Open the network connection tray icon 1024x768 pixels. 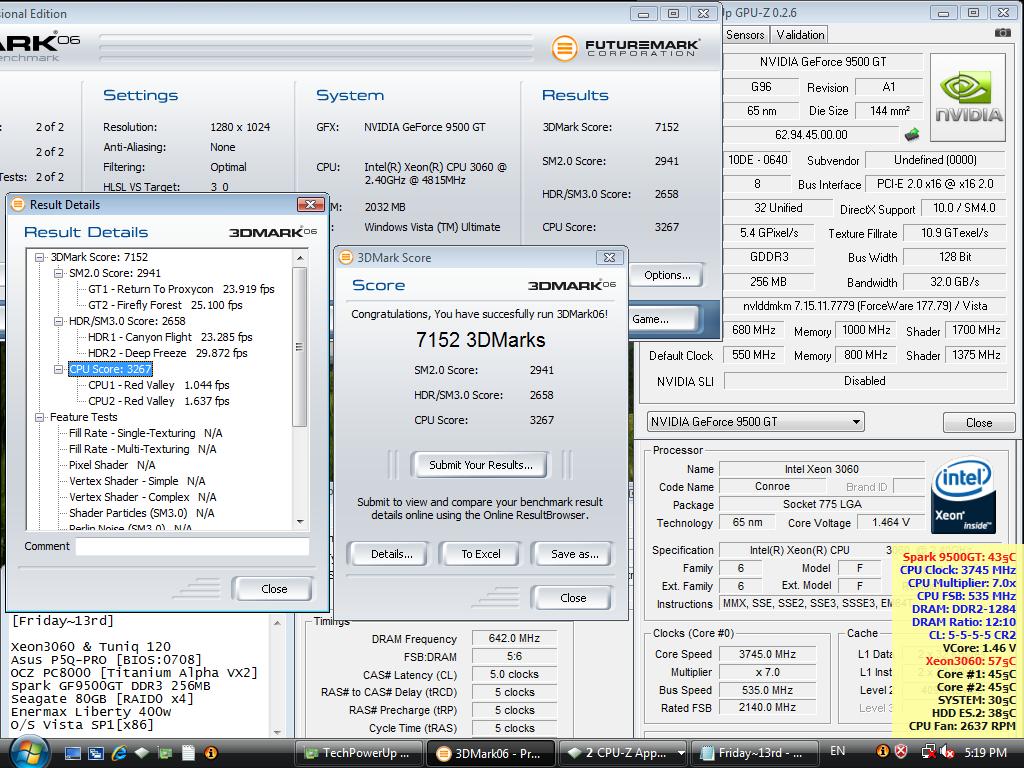tap(928, 752)
